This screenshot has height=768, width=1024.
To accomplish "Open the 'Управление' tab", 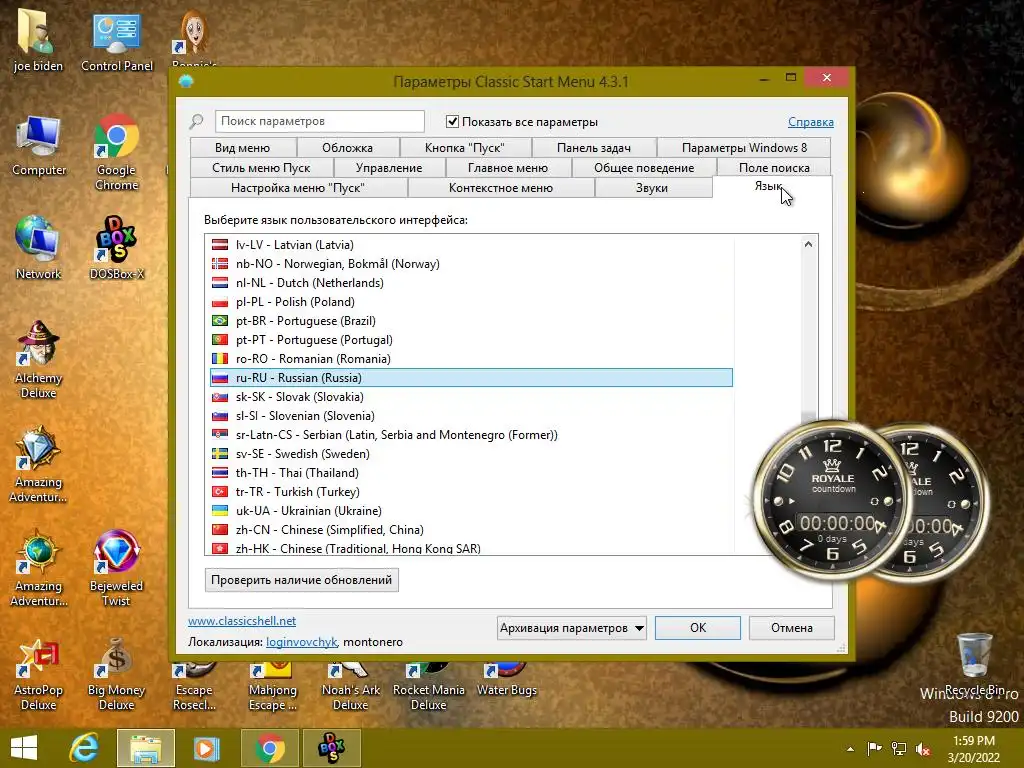I will 389,168.
